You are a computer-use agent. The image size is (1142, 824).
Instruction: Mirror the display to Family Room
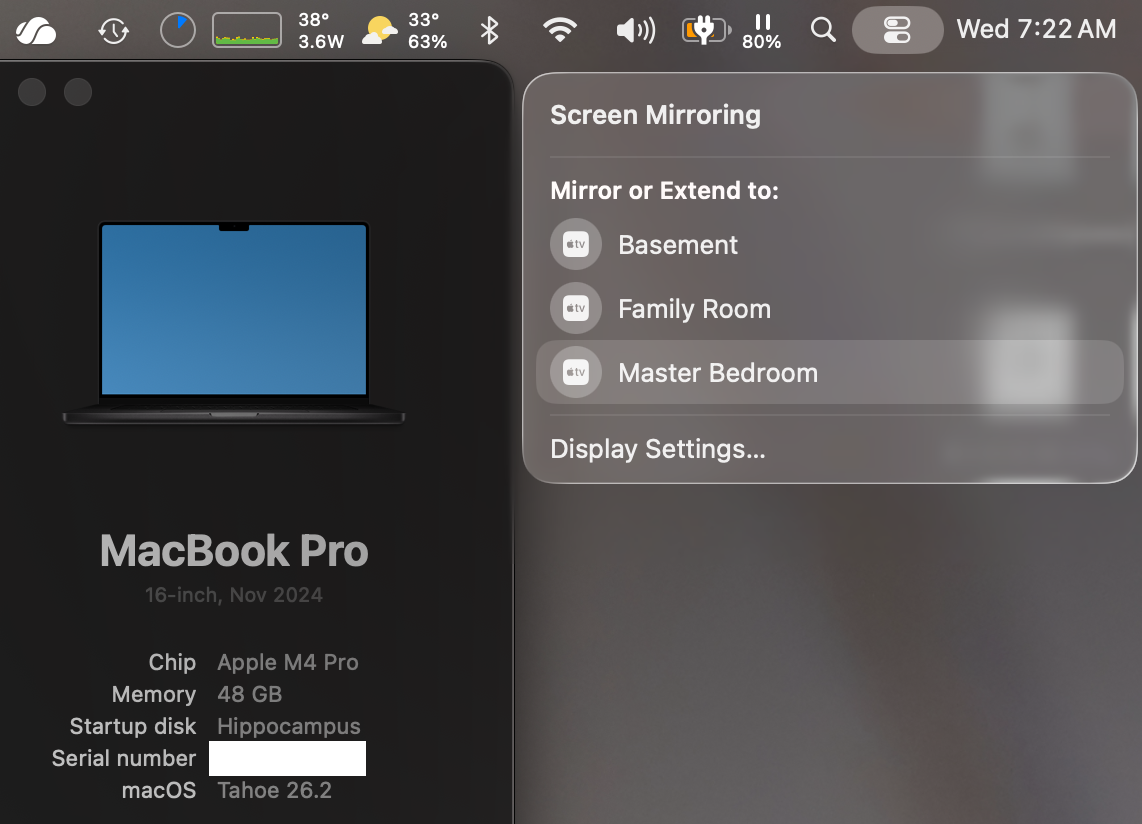tap(830, 309)
